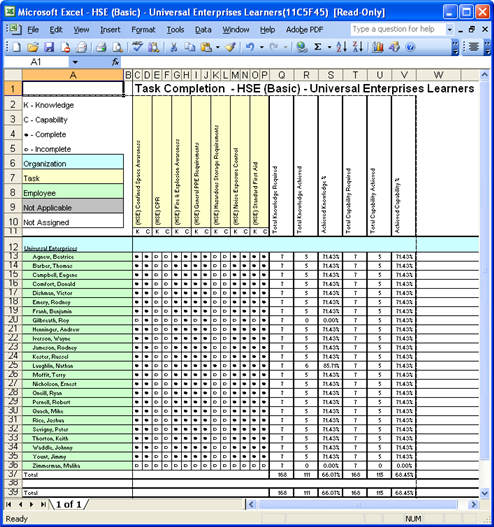Viewport: 494px width, 527px height.
Task: Click the 'Organization' legend cell
Action: [73, 162]
